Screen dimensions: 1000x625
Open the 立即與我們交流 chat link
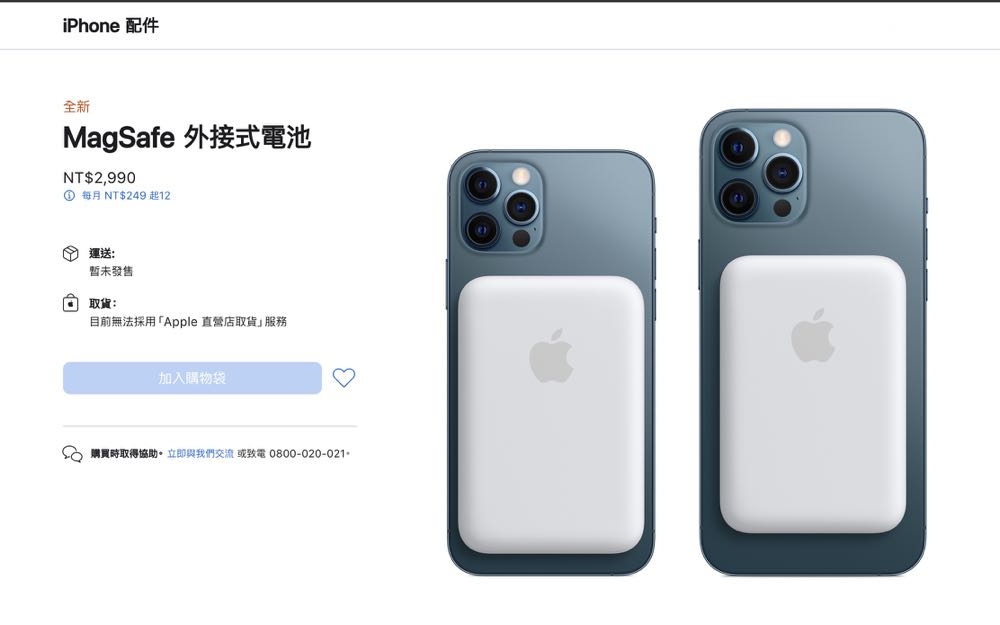click(x=200, y=453)
